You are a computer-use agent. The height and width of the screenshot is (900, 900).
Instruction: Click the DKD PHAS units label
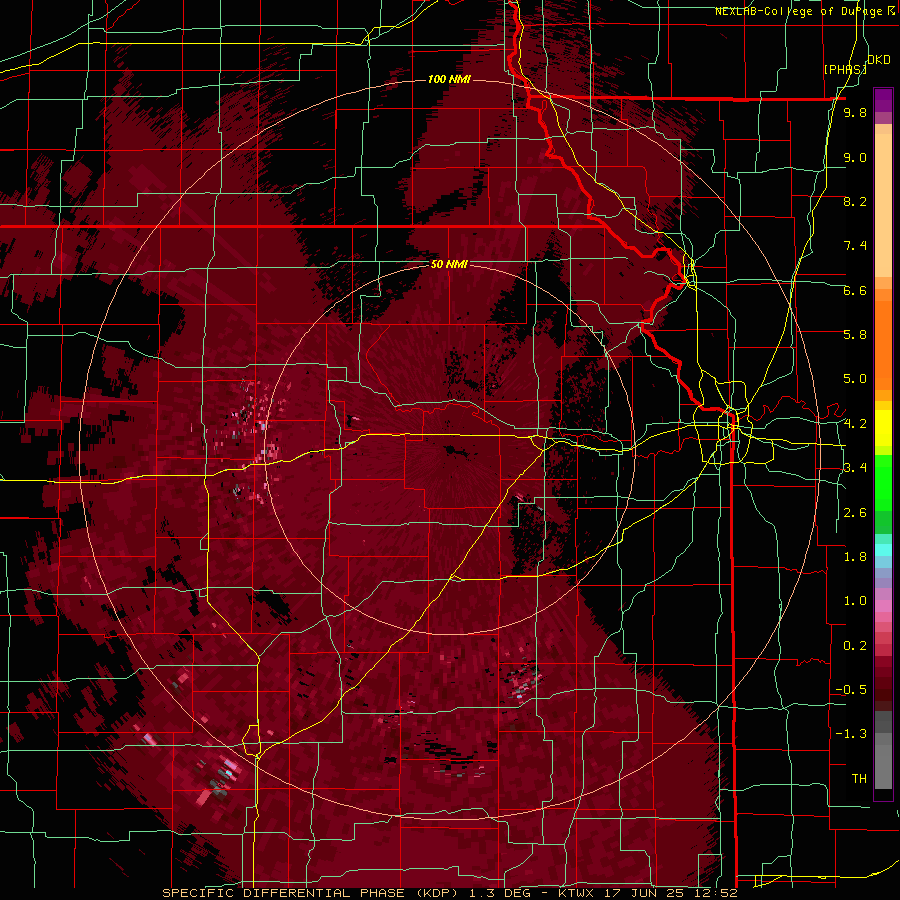(856, 64)
